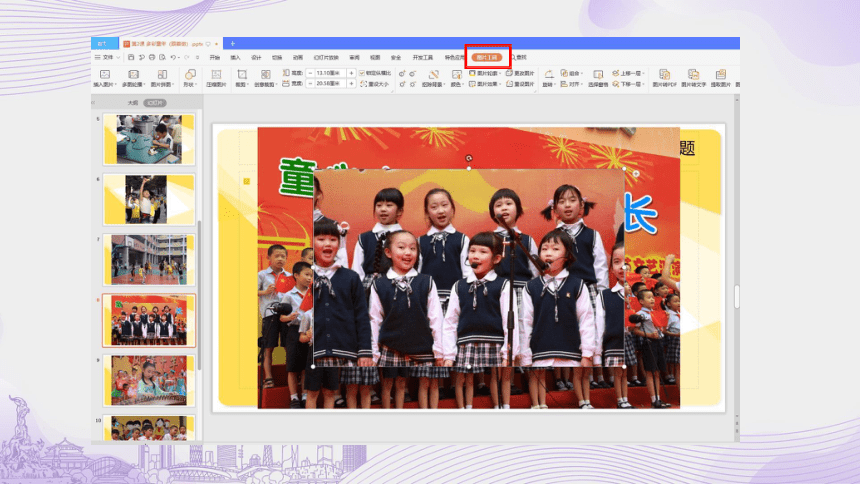The image size is (860, 484).
Task: Toggle the 锁定纵横比 lock aspect ratio checkbox
Action: click(x=362, y=73)
